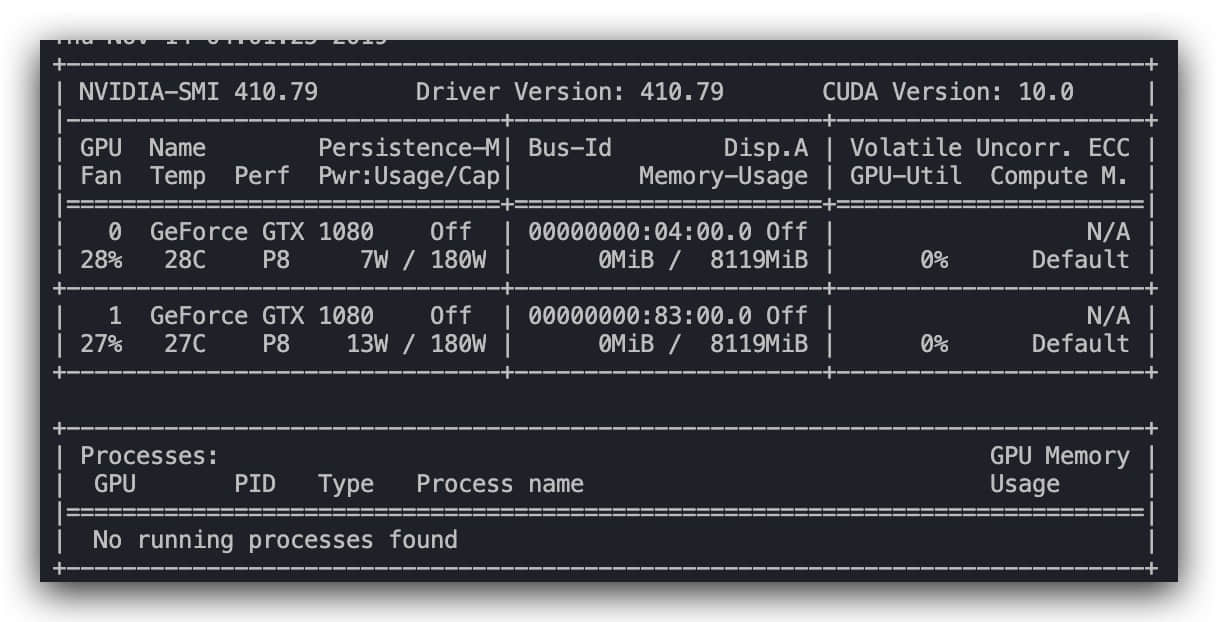This screenshot has width=1218, height=622.
Task: Click the Processes: section label
Action: tap(150, 456)
